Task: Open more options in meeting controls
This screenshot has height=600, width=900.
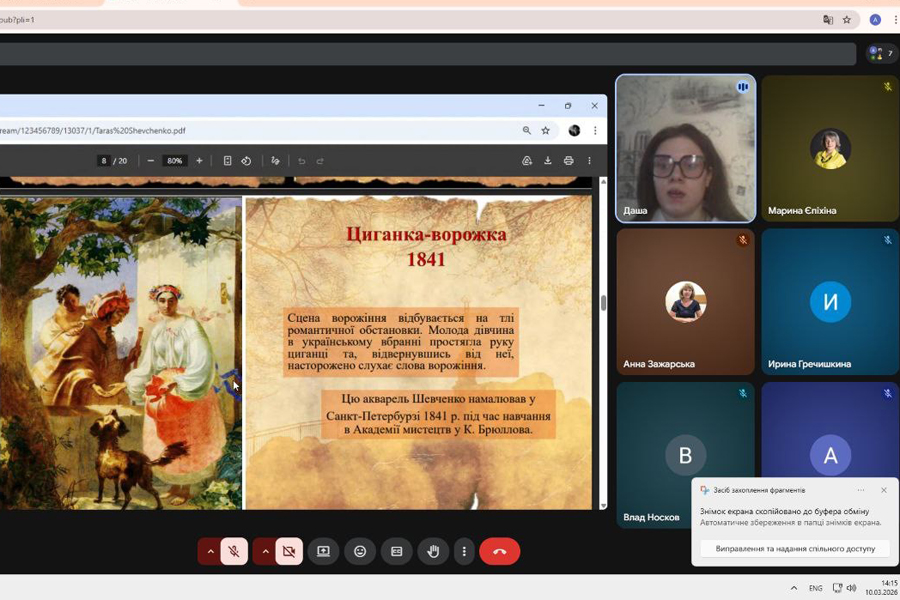Action: pyautogui.click(x=463, y=551)
